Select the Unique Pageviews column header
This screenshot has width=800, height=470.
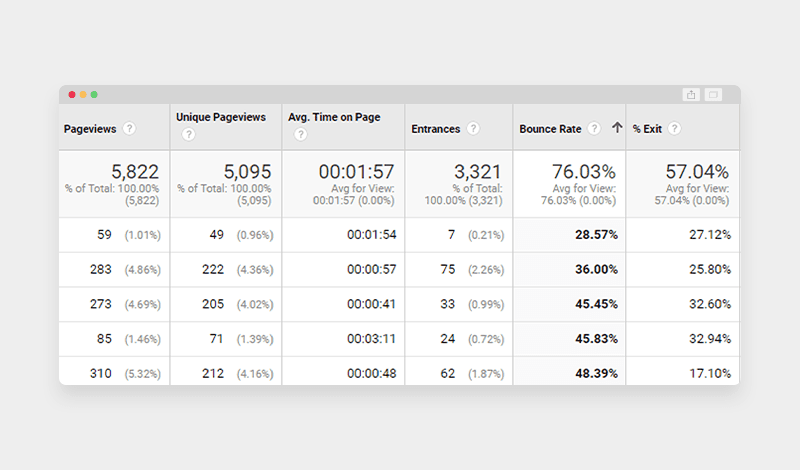coord(221,117)
